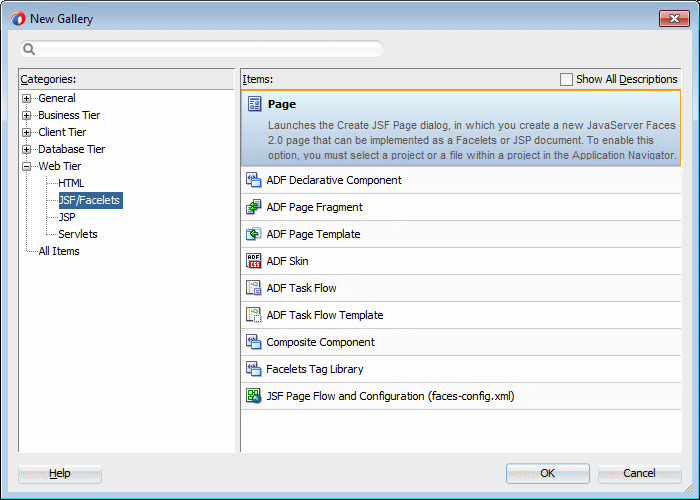
Task: Click the New Gallery title bar application icon
Action: tap(18, 19)
